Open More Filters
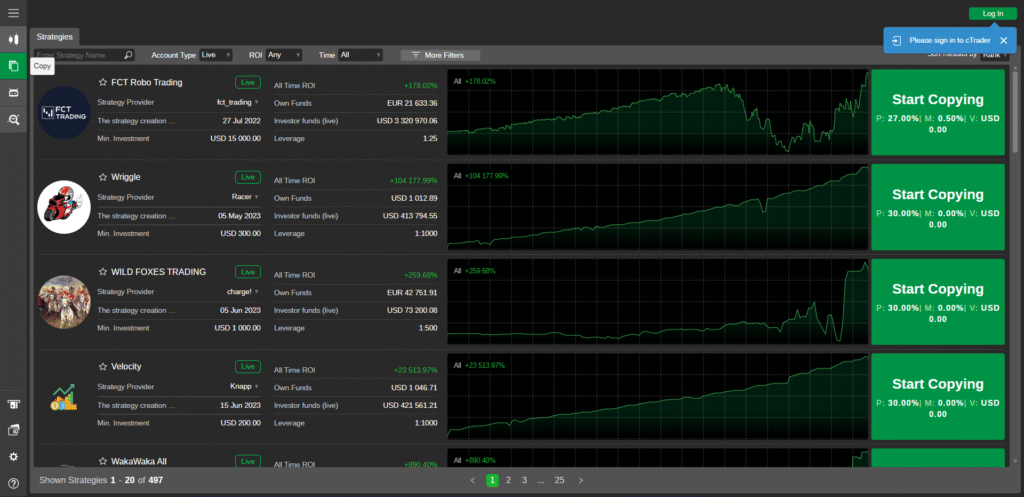 440,55
